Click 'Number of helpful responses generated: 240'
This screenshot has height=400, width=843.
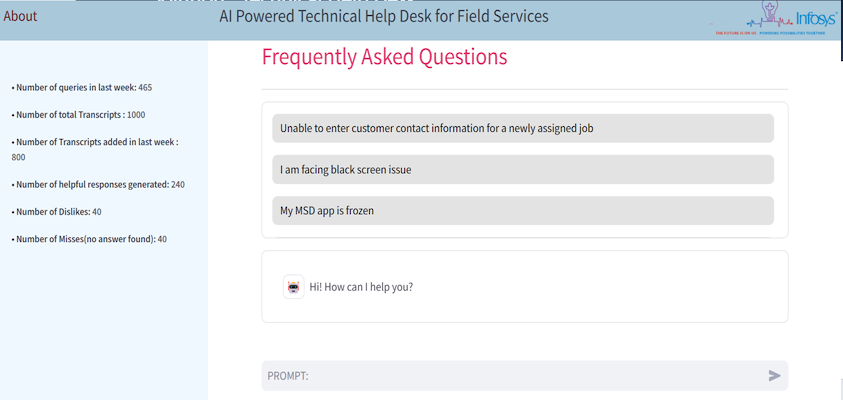(x=98, y=184)
